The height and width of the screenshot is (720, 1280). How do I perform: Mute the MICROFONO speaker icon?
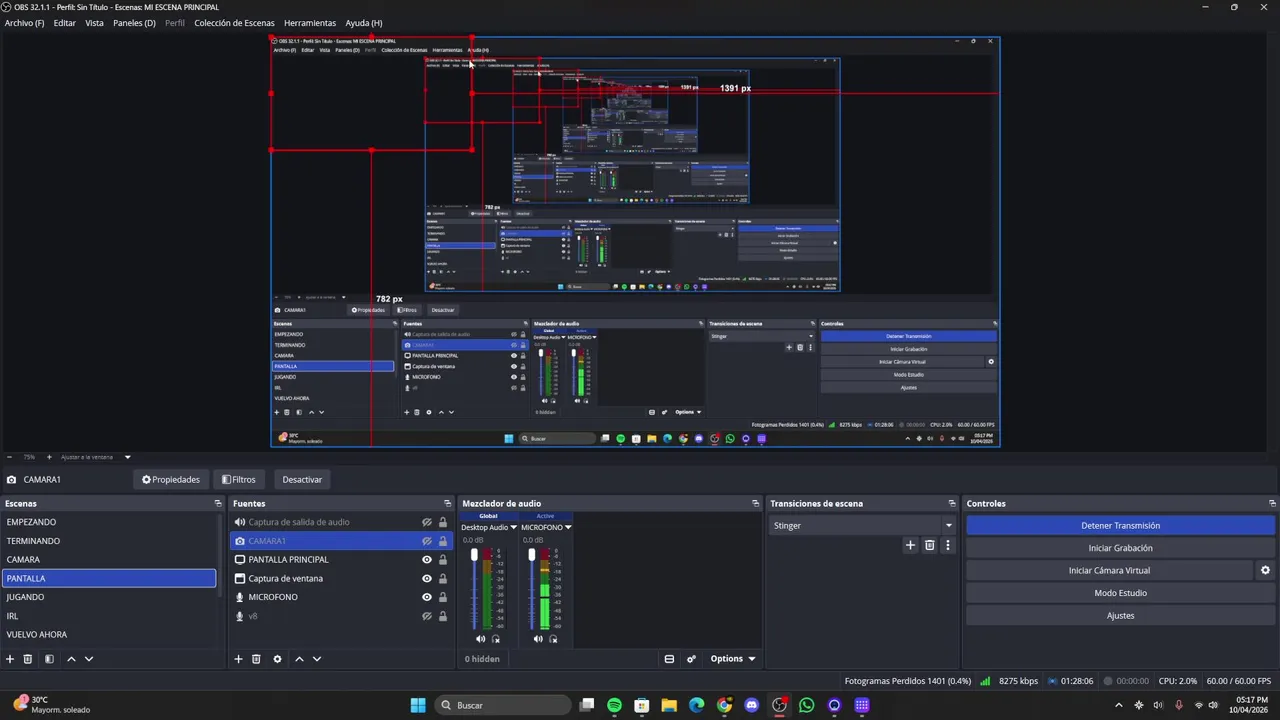538,639
